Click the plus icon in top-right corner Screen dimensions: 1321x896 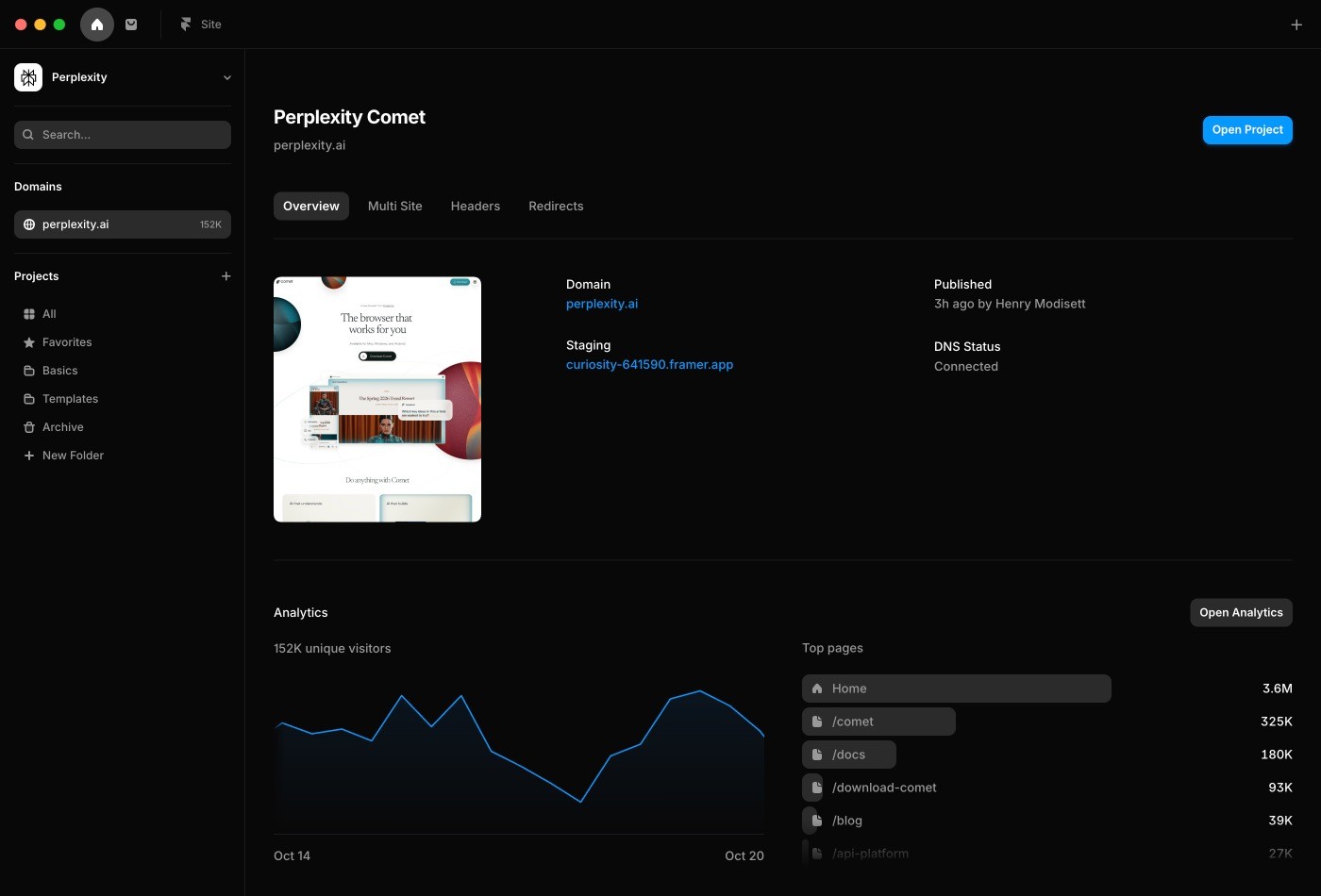pos(1296,25)
